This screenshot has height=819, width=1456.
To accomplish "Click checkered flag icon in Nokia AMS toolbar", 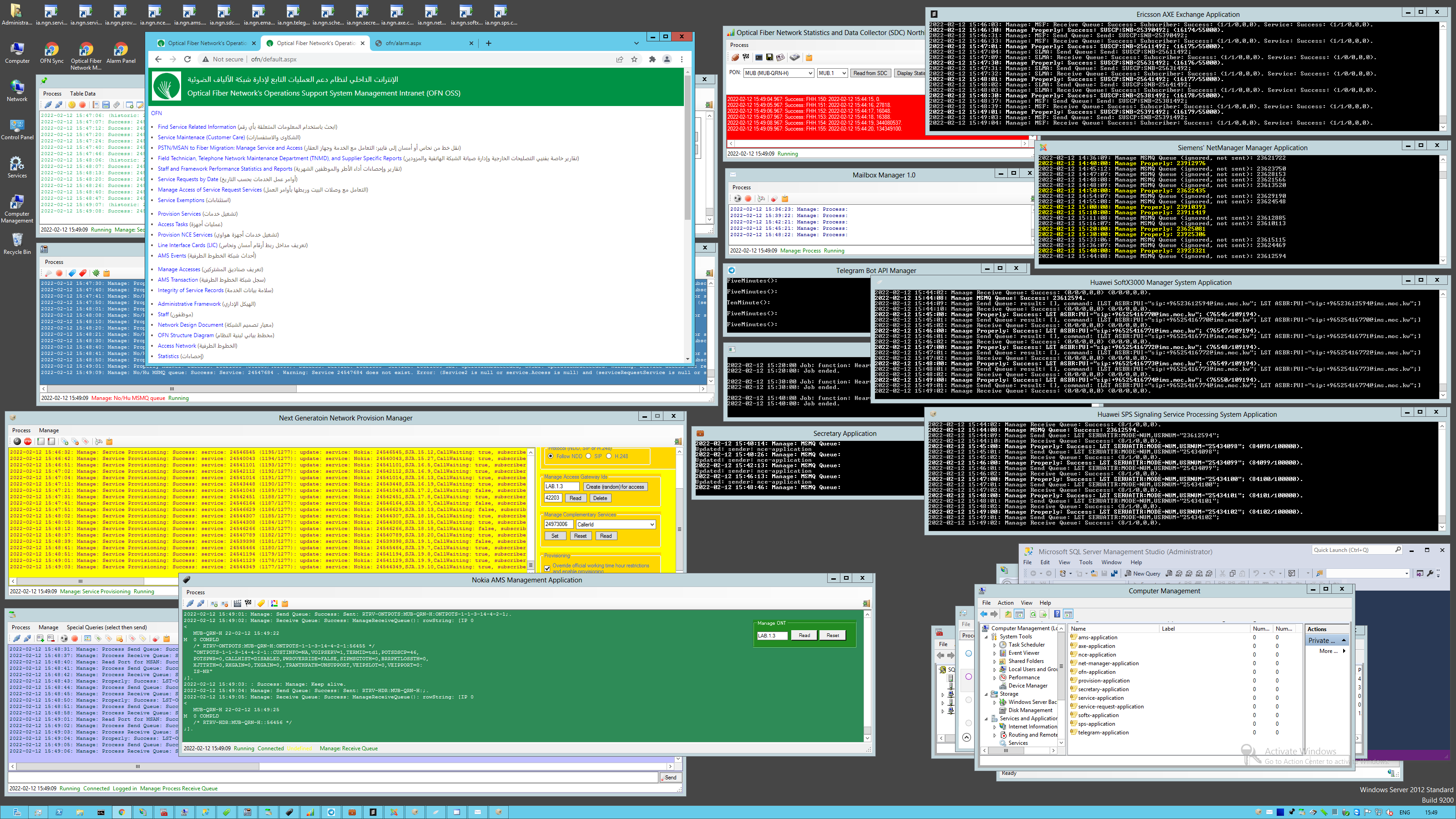I will tap(248, 604).
